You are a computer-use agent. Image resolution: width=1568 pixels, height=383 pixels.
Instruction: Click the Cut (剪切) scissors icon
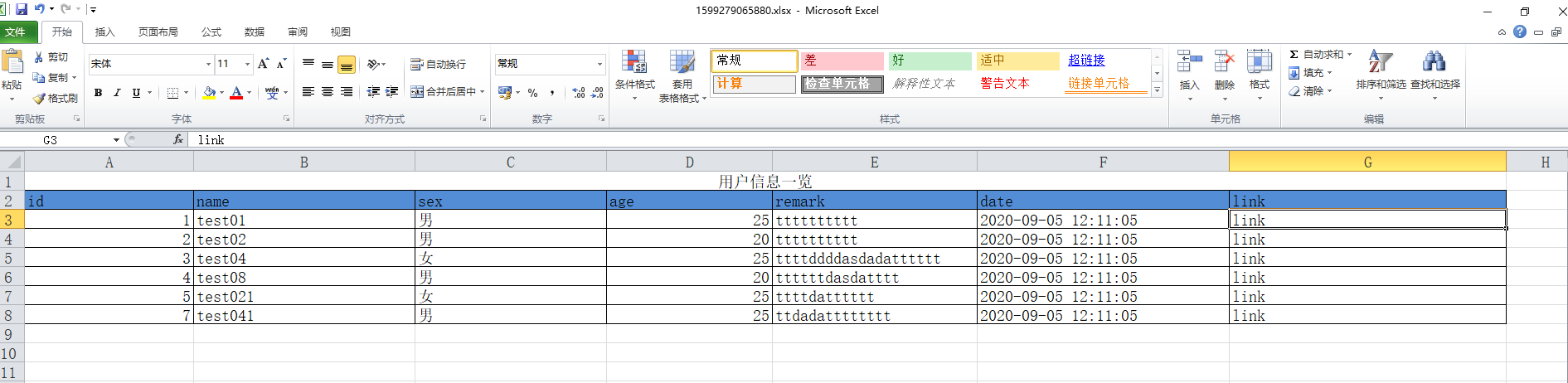click(39, 57)
